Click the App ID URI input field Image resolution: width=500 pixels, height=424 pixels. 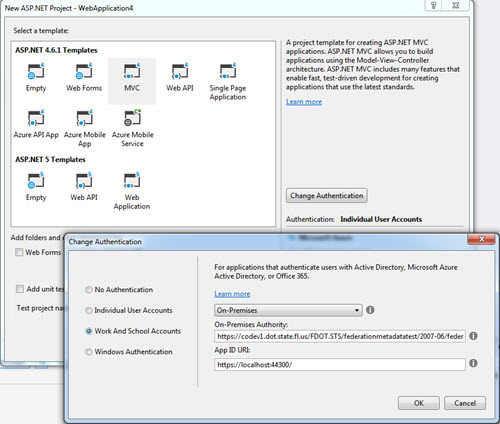pos(340,364)
